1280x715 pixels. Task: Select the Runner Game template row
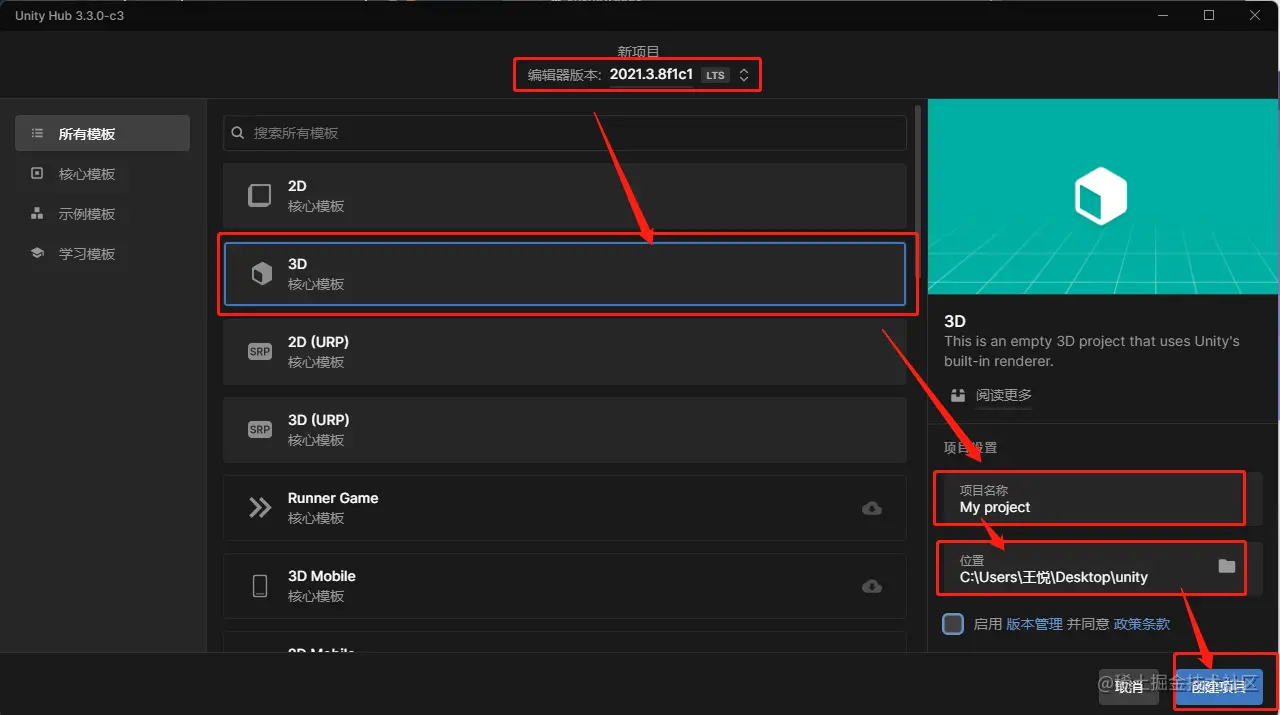(x=565, y=508)
